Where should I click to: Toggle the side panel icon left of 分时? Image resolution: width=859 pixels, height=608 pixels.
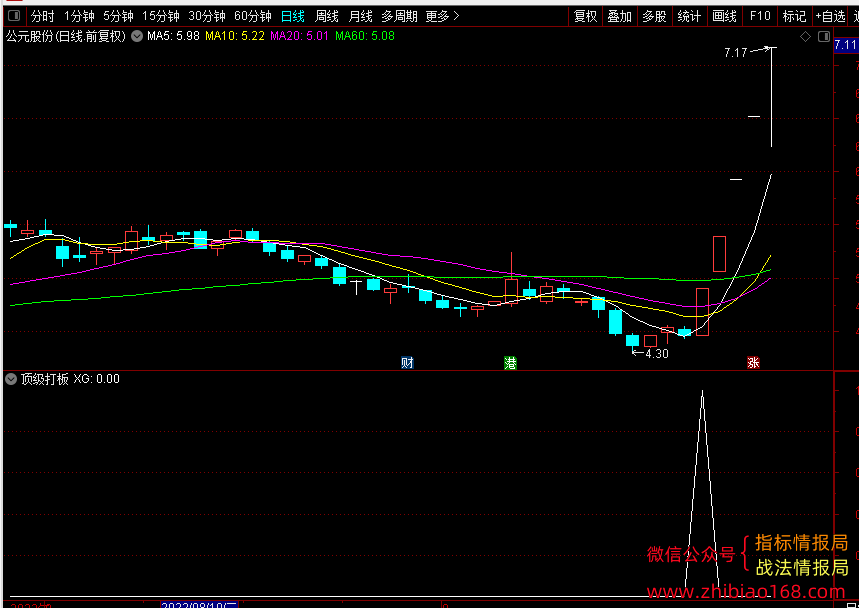[14, 16]
